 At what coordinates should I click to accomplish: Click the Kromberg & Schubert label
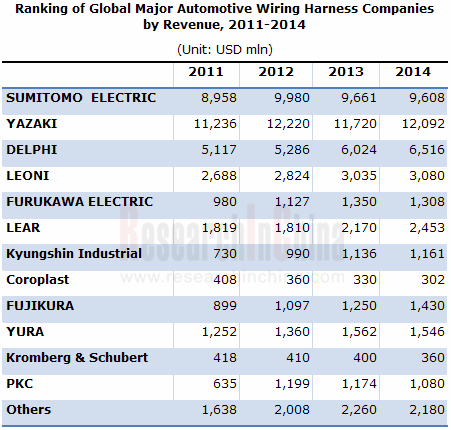pos(77,358)
